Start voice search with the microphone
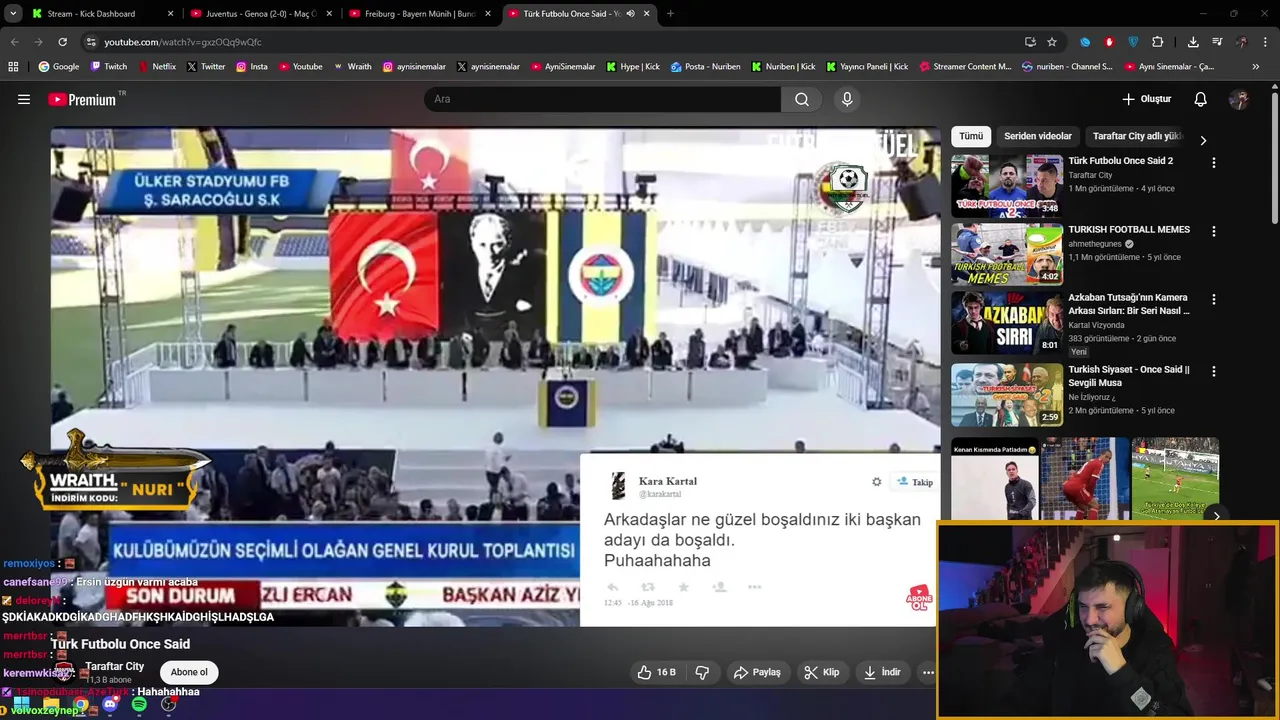The width and height of the screenshot is (1280, 720). coord(847,99)
